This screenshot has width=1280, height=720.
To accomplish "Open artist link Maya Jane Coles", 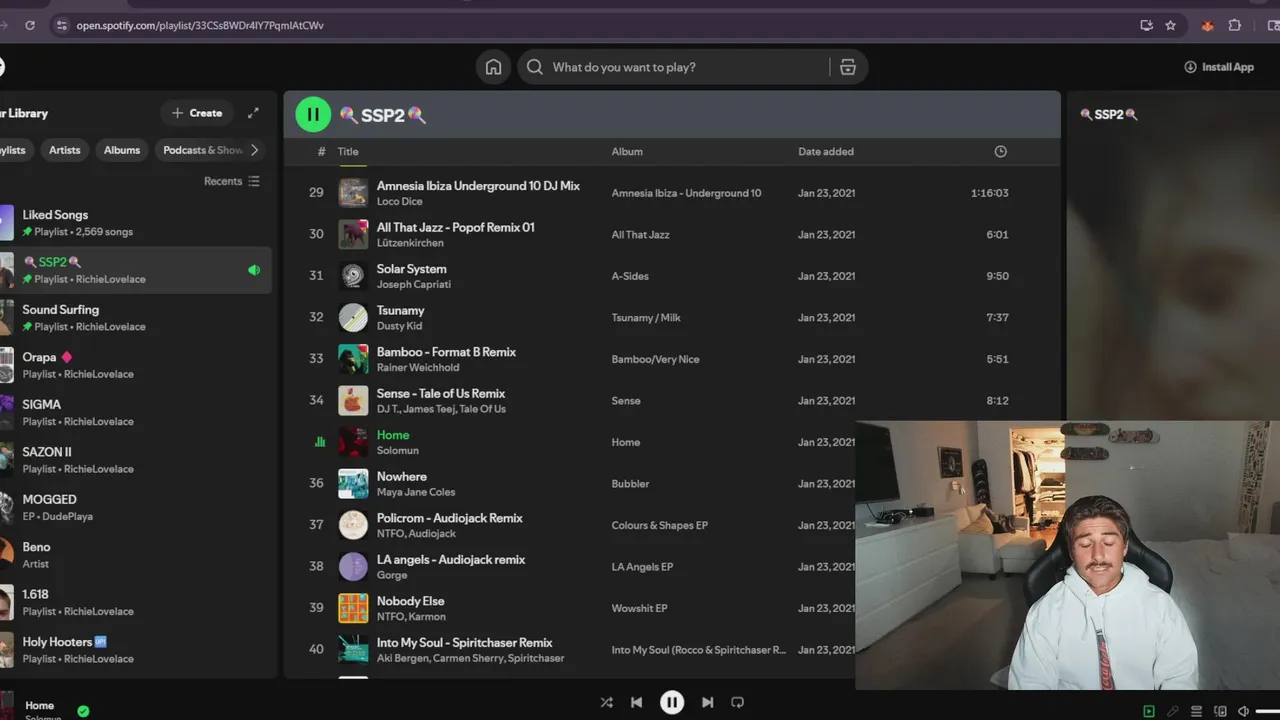I will coord(416,492).
